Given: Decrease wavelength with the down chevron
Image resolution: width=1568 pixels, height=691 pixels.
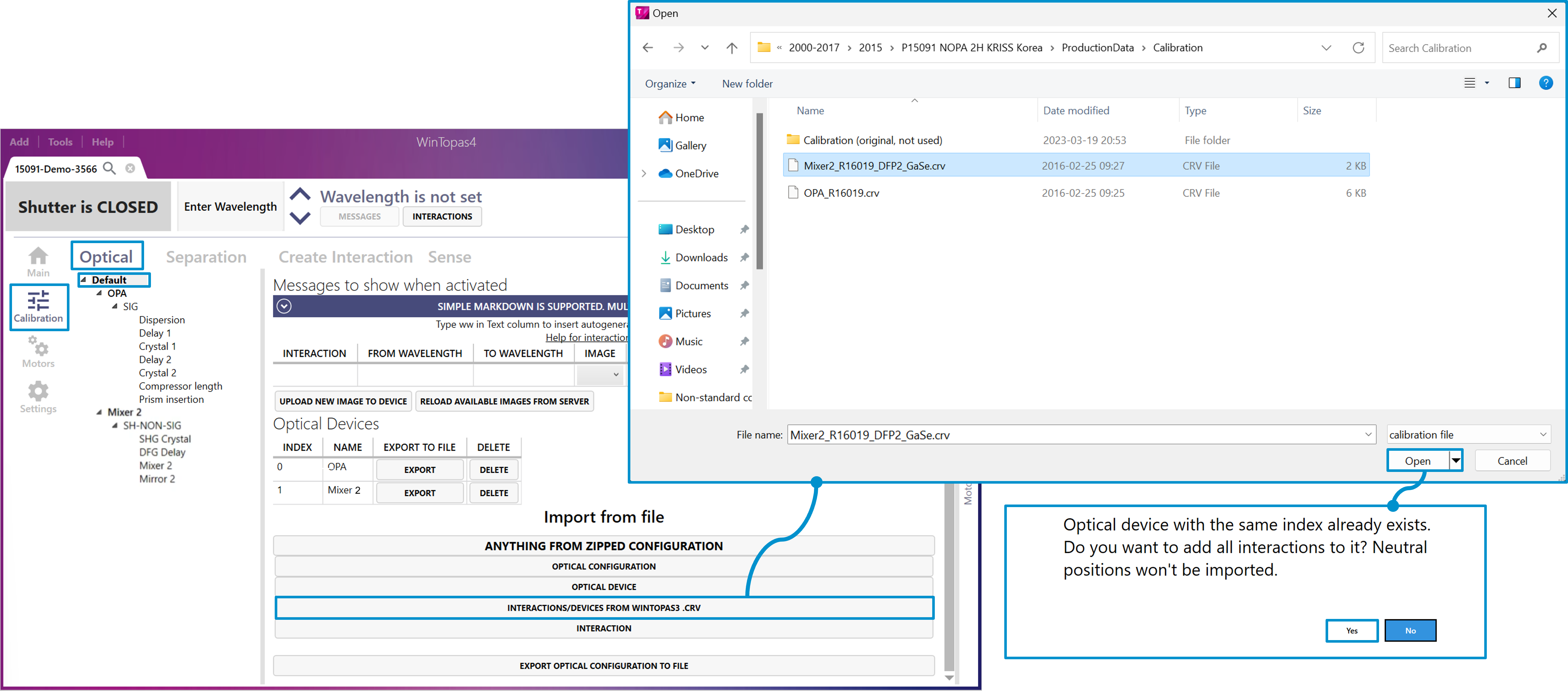Looking at the screenshot, I should click(300, 217).
